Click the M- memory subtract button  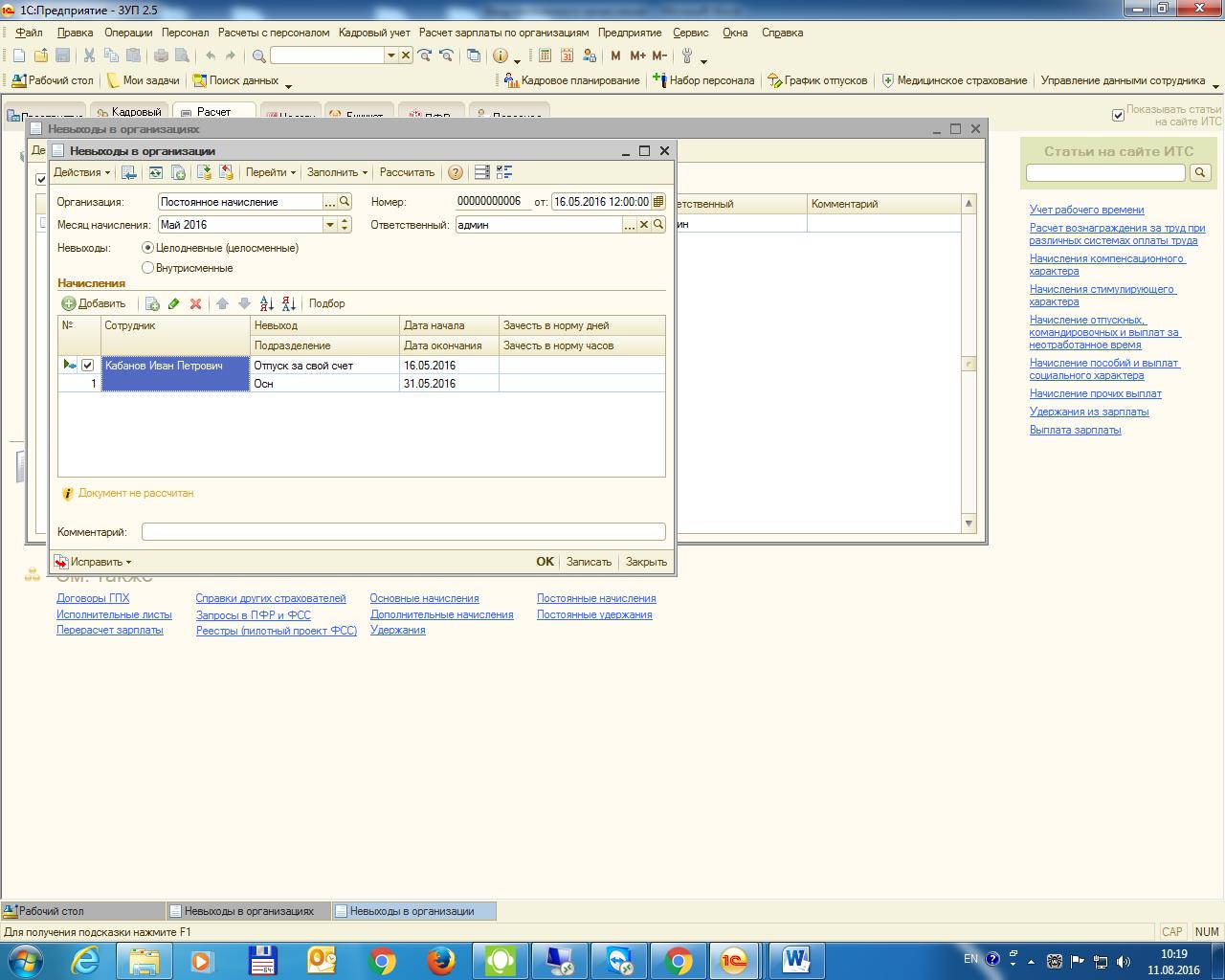(x=659, y=56)
